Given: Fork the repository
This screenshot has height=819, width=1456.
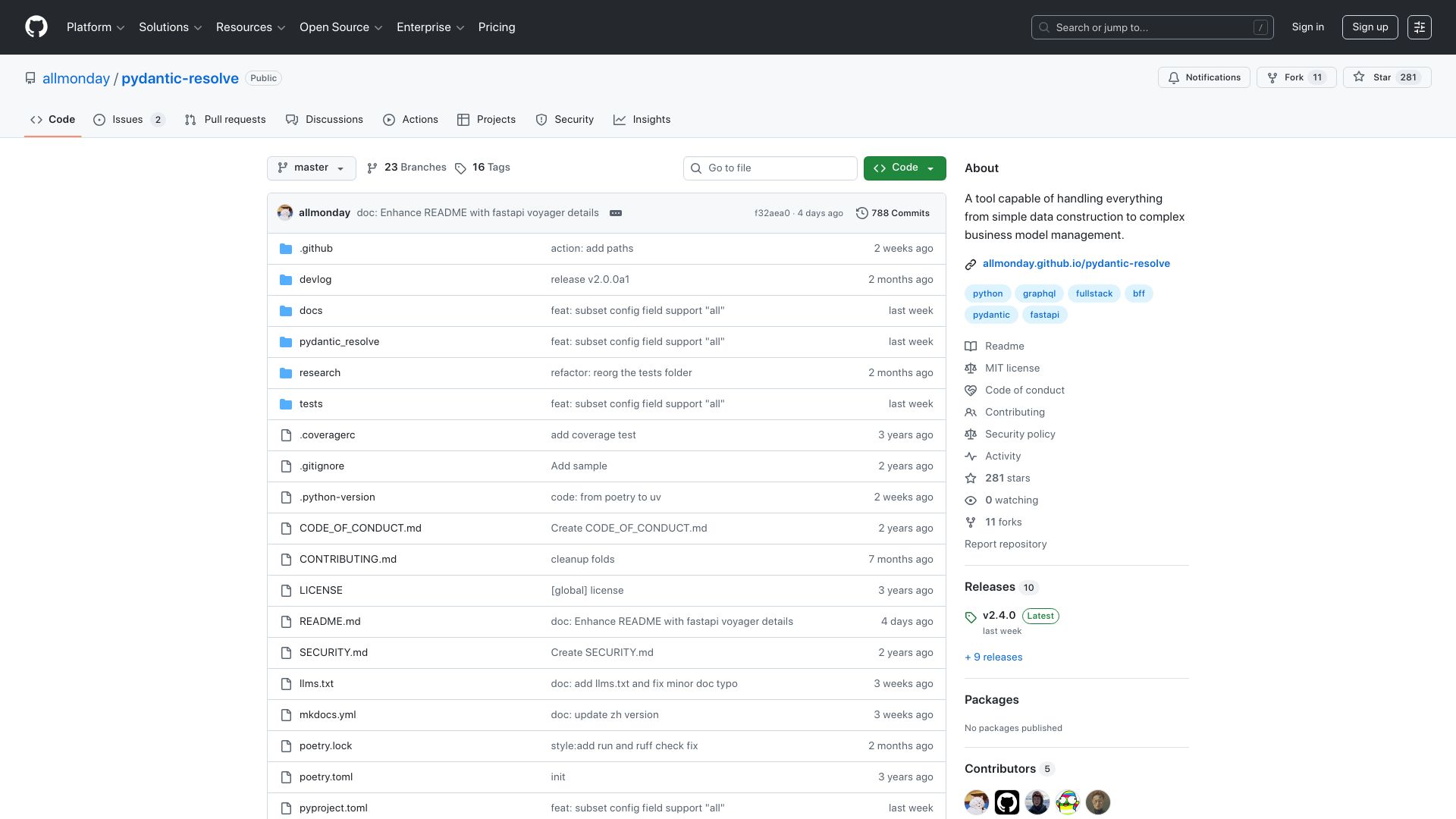Looking at the screenshot, I should [1297, 77].
